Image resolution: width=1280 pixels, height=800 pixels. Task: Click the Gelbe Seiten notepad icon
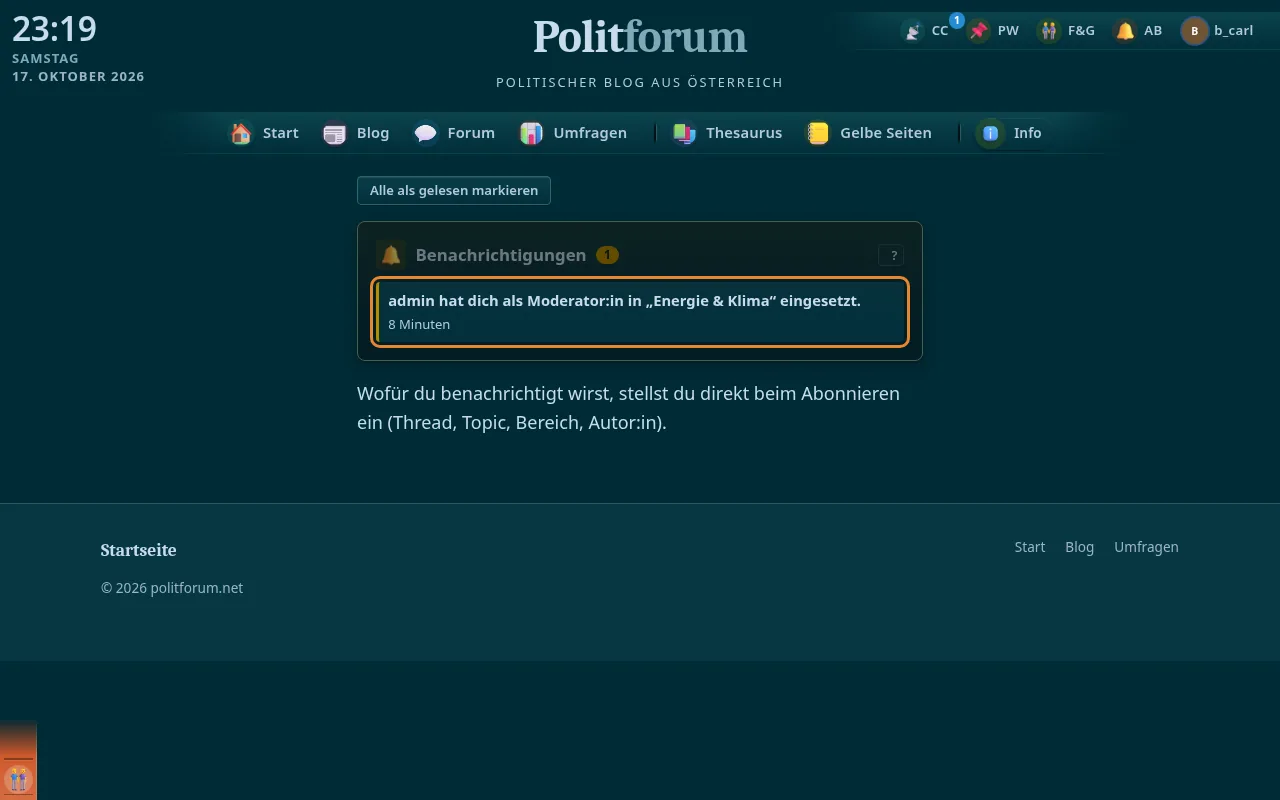click(x=818, y=133)
